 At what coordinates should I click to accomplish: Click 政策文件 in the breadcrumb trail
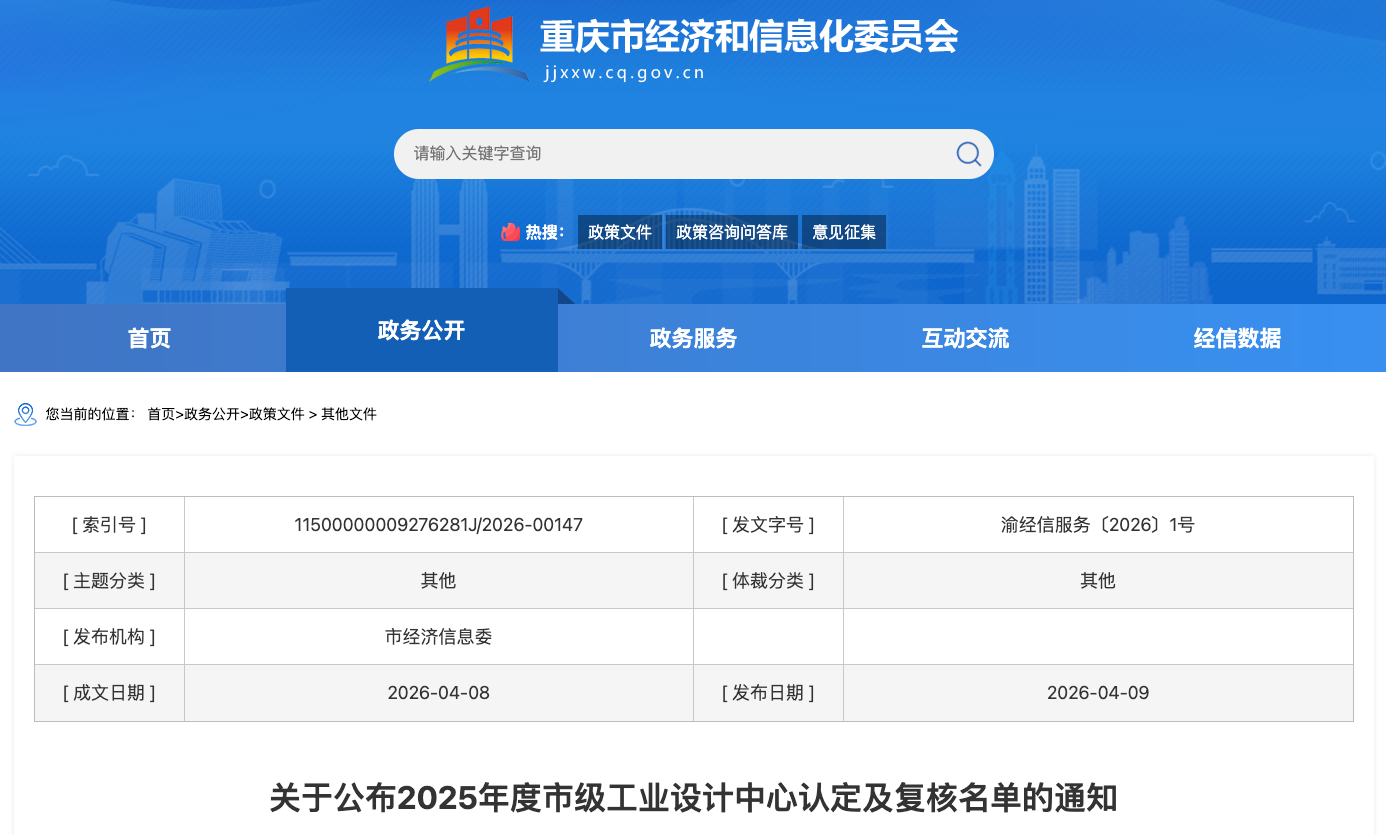[x=276, y=414]
